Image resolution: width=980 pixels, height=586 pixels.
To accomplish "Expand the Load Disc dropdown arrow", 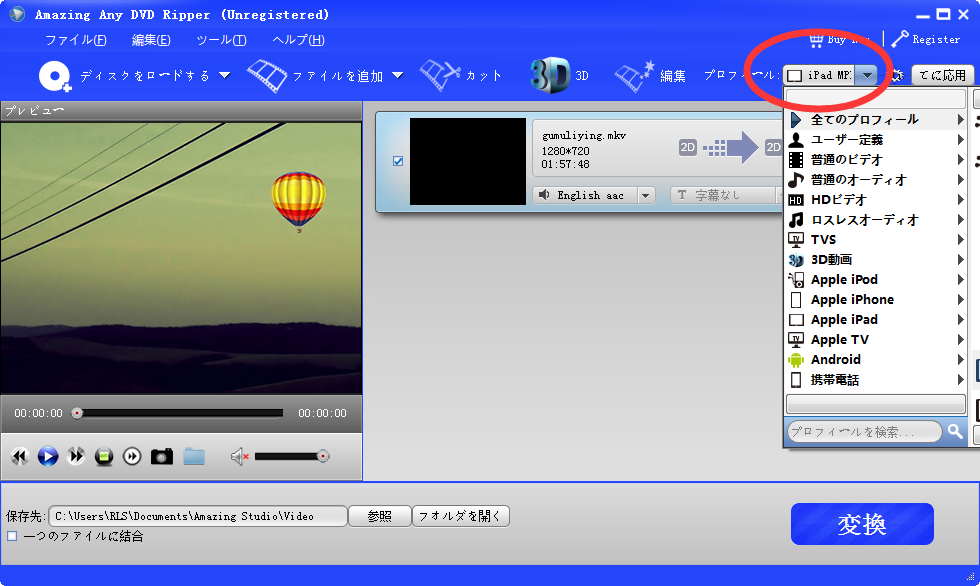I will (224, 76).
